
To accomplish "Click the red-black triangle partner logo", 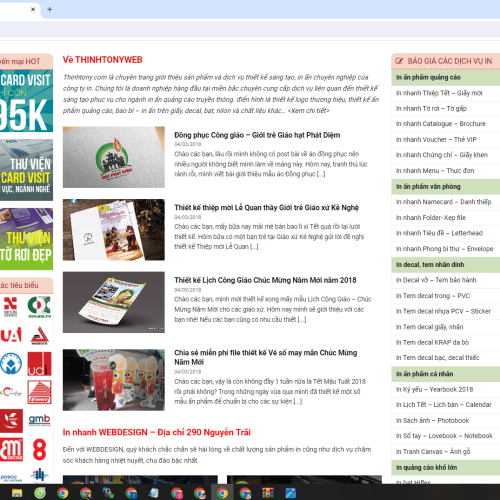I will tap(40, 335).
